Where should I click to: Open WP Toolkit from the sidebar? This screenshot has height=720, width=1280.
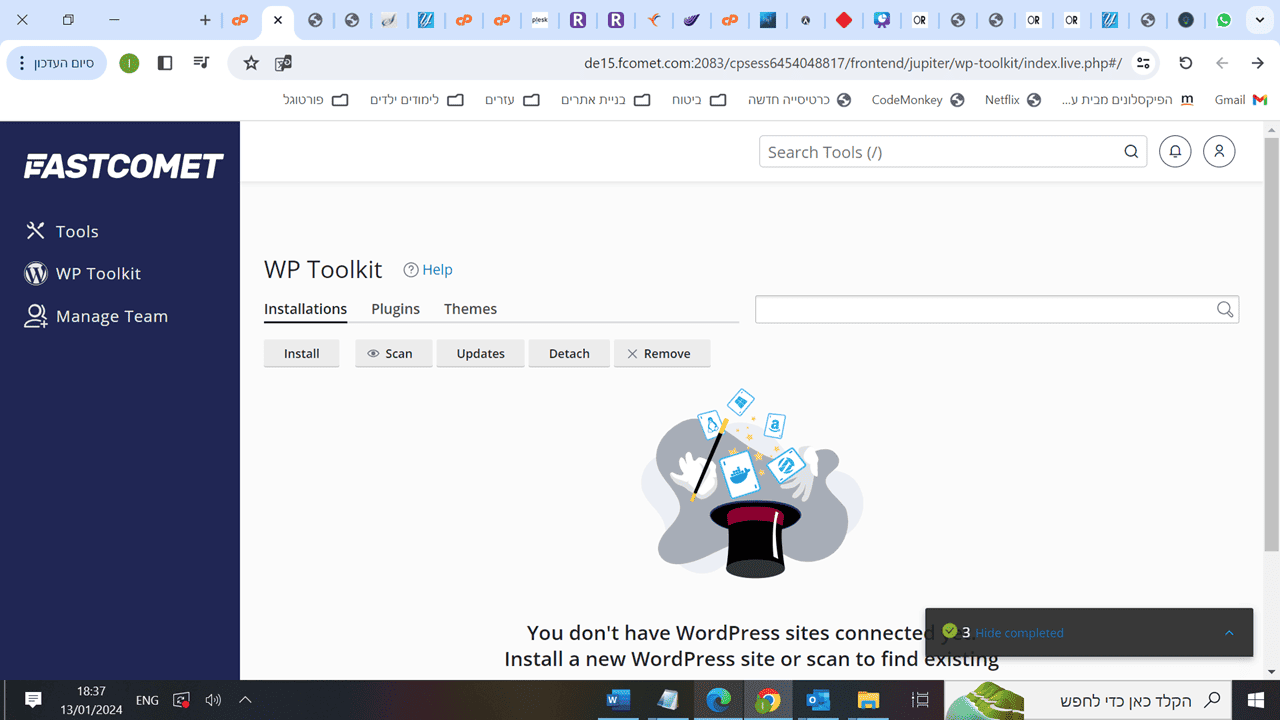coord(83,273)
